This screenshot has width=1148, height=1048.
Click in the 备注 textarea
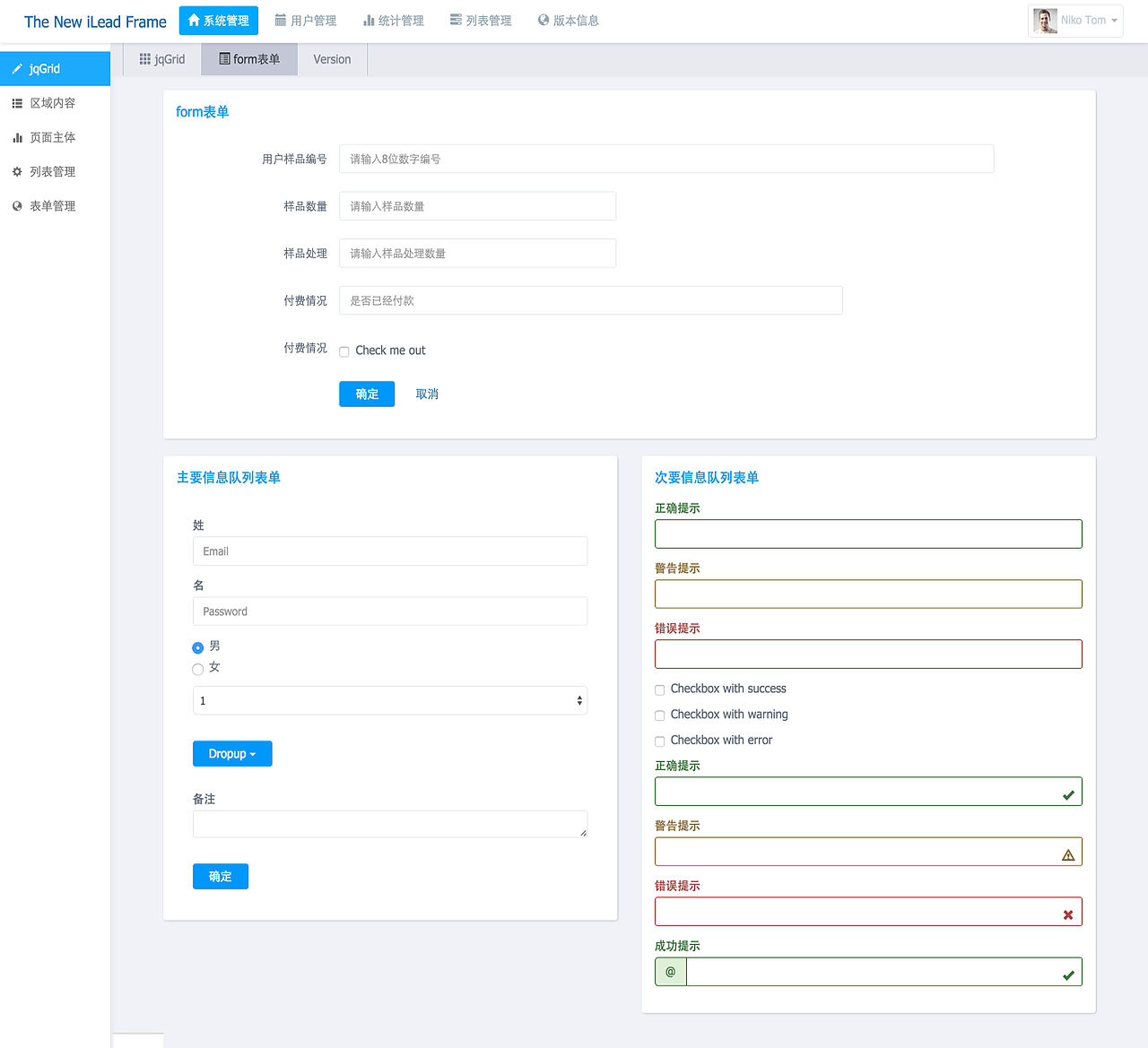click(x=390, y=824)
